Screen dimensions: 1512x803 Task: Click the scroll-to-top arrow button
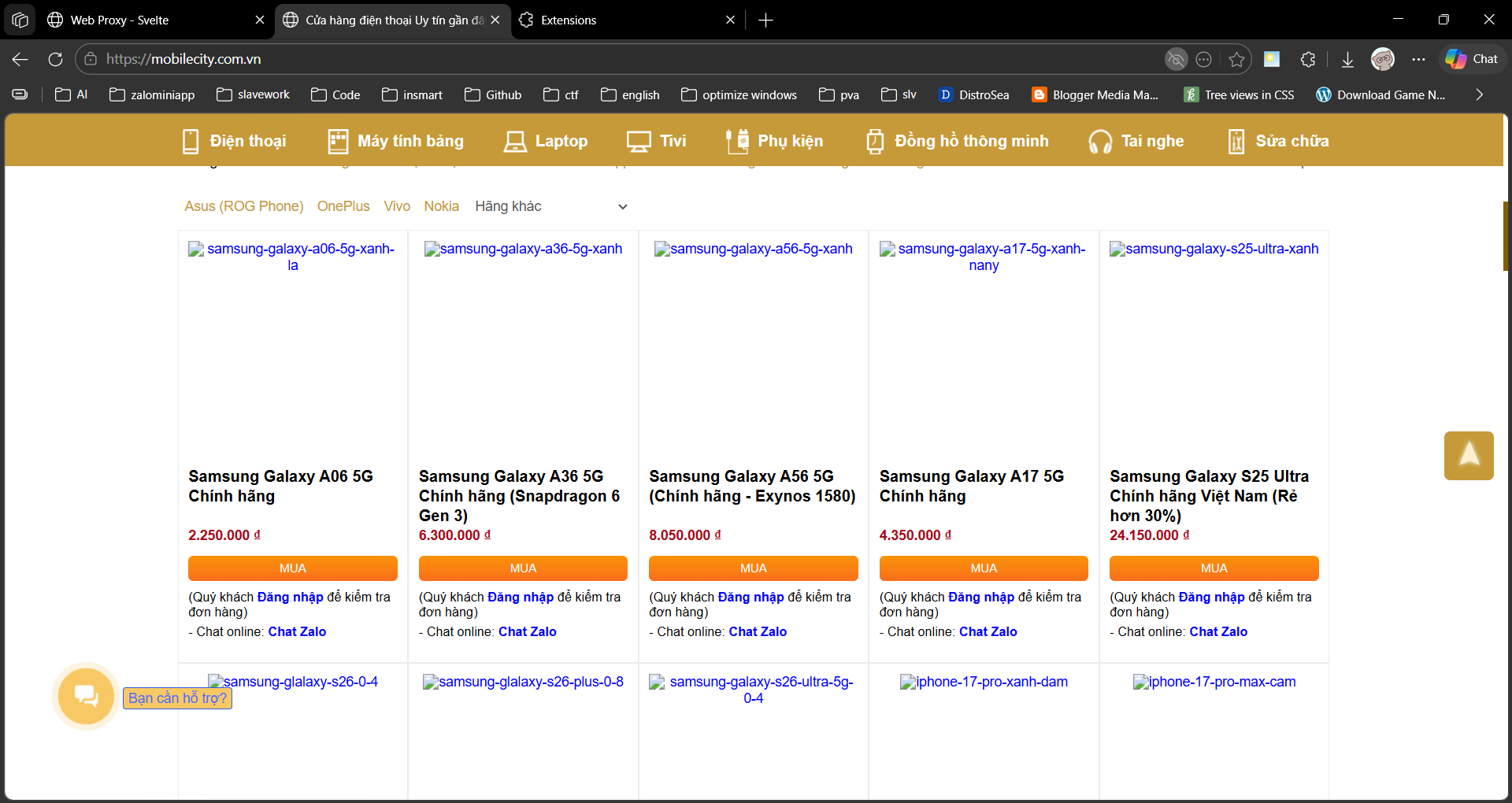[1469, 455]
